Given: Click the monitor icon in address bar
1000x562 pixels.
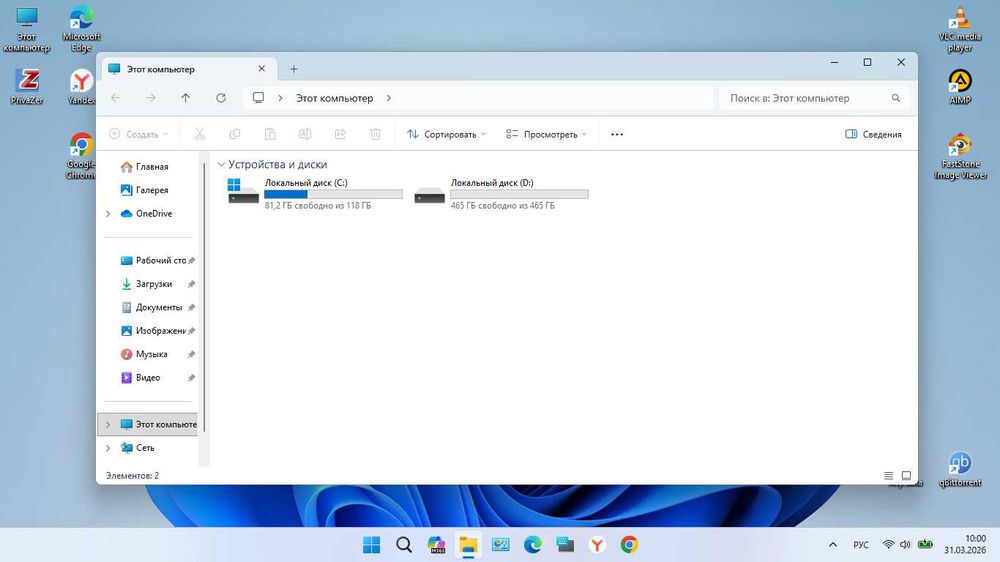Looking at the screenshot, I should coord(258,98).
